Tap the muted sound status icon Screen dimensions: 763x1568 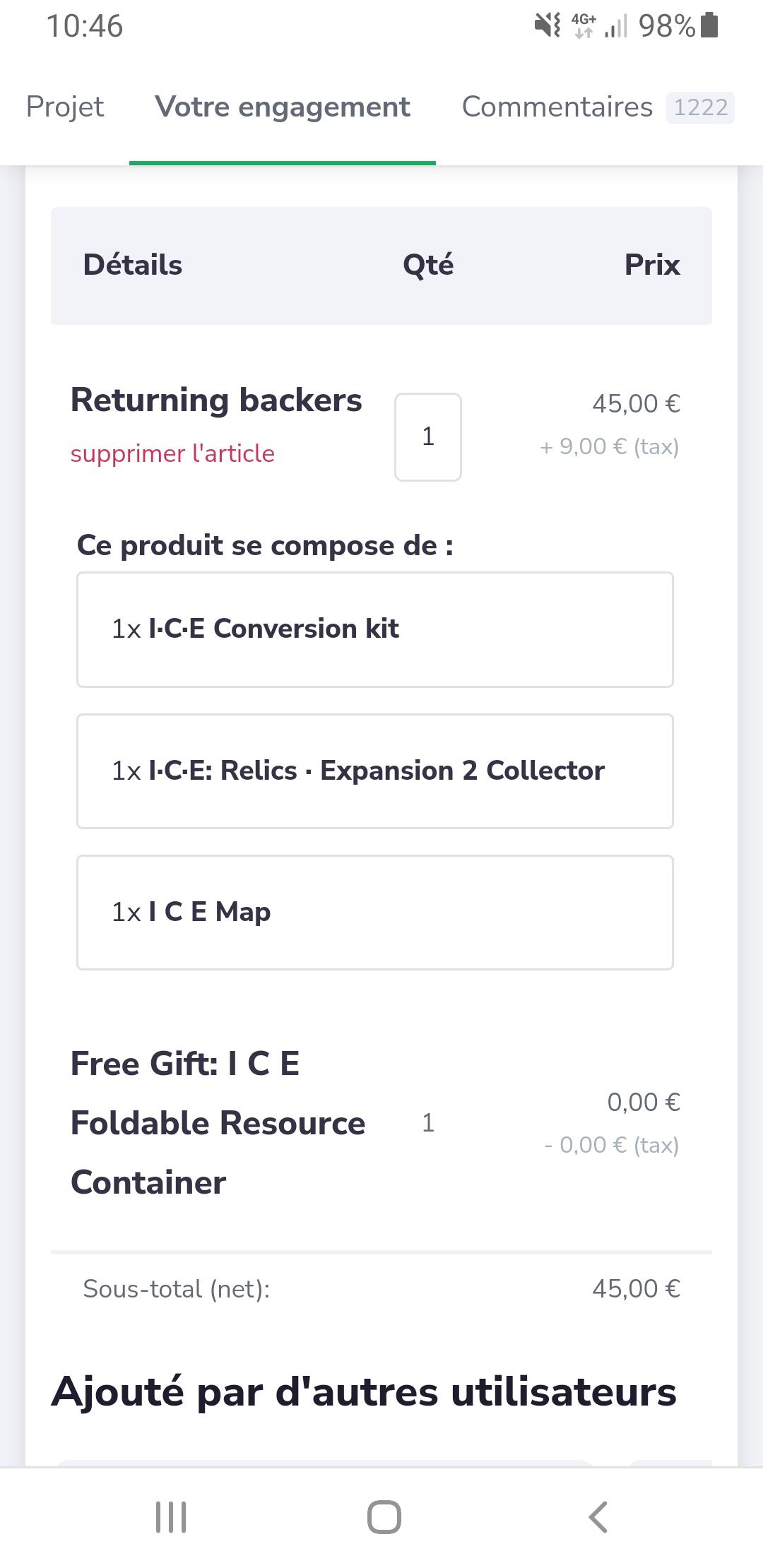pos(548,25)
